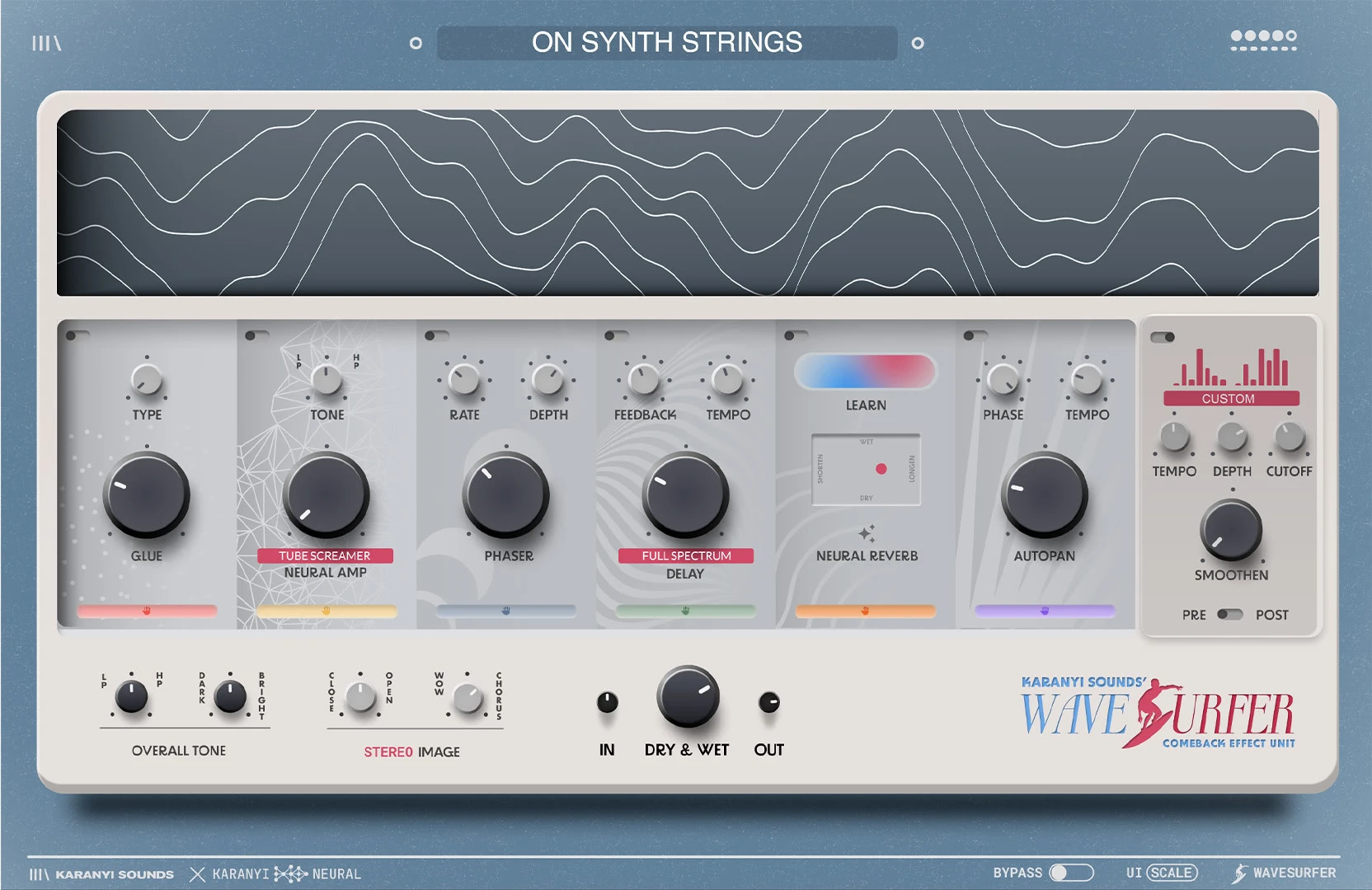Open the FULL SPECTRUM delay mode selector
1372x890 pixels.
pos(686,556)
